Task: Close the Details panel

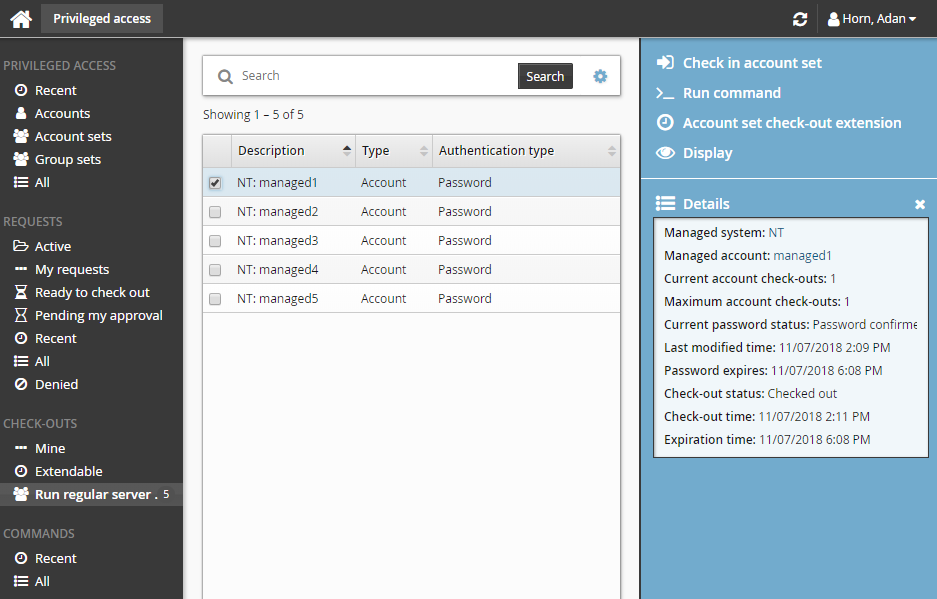Action: tap(919, 204)
